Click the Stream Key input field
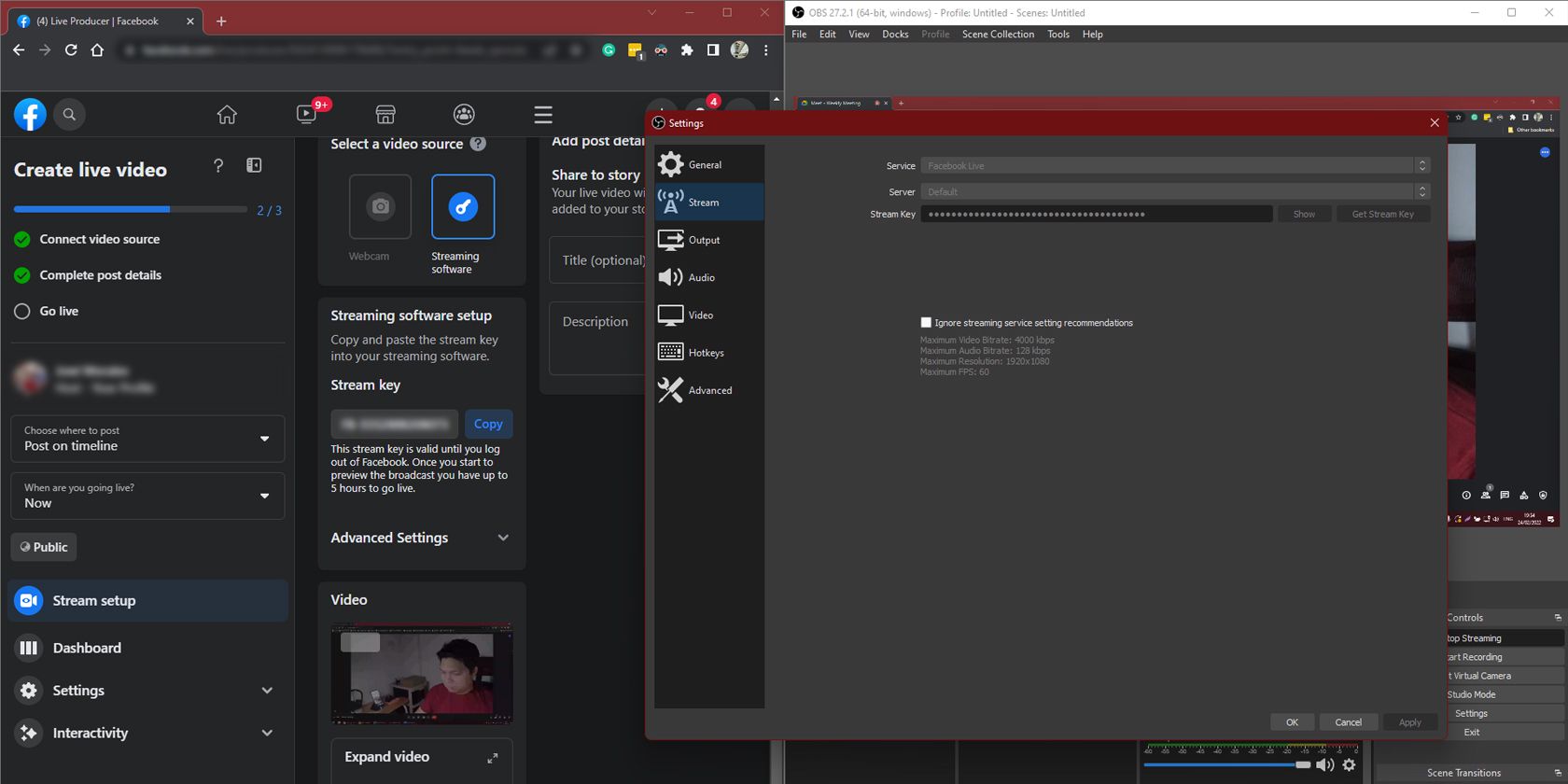This screenshot has height=784, width=1568. point(1097,215)
